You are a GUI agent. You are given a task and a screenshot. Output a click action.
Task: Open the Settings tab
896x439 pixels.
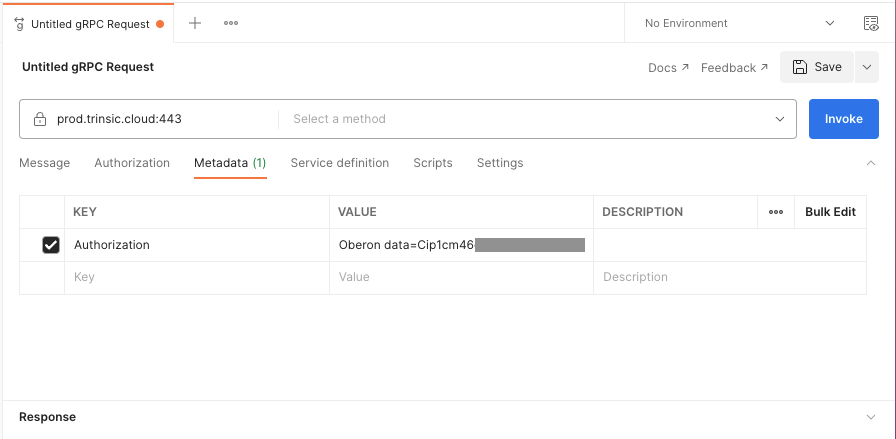tap(500, 163)
